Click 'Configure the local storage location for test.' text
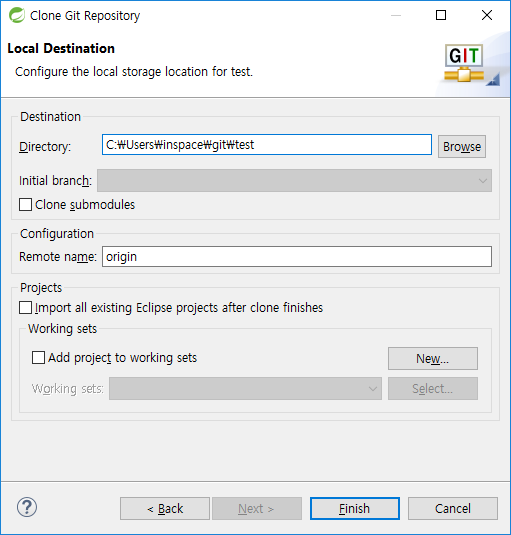511x535 pixels. (134, 72)
